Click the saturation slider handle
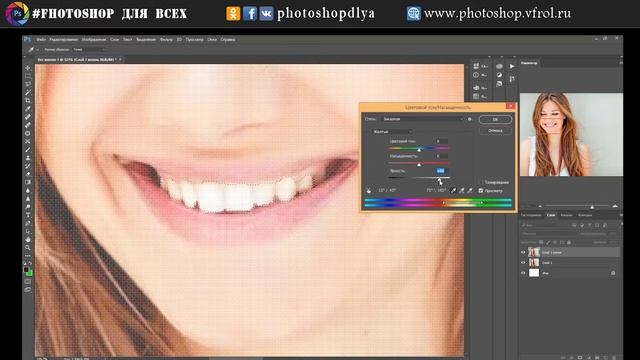 419,164
